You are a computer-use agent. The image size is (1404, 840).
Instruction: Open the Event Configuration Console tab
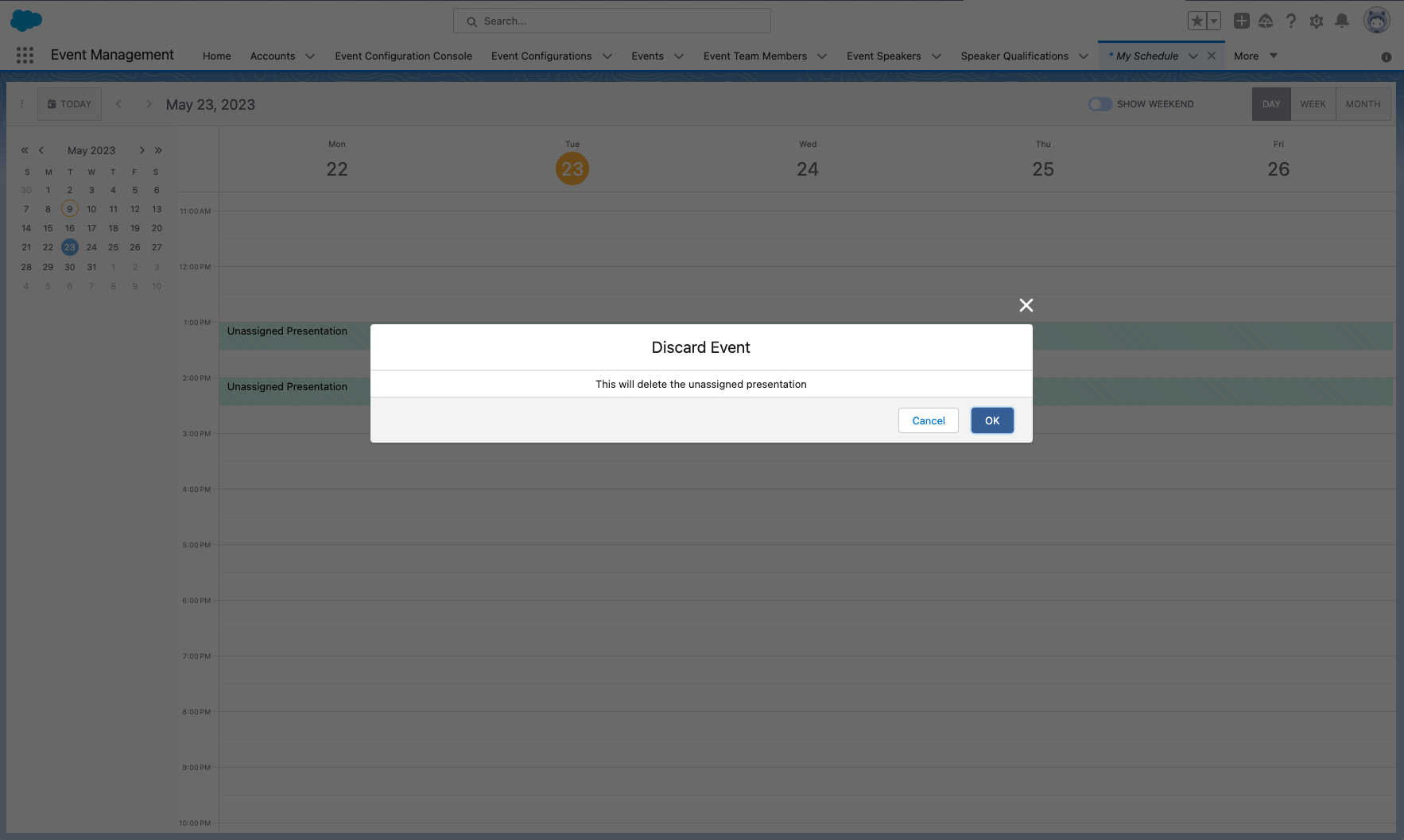click(403, 56)
